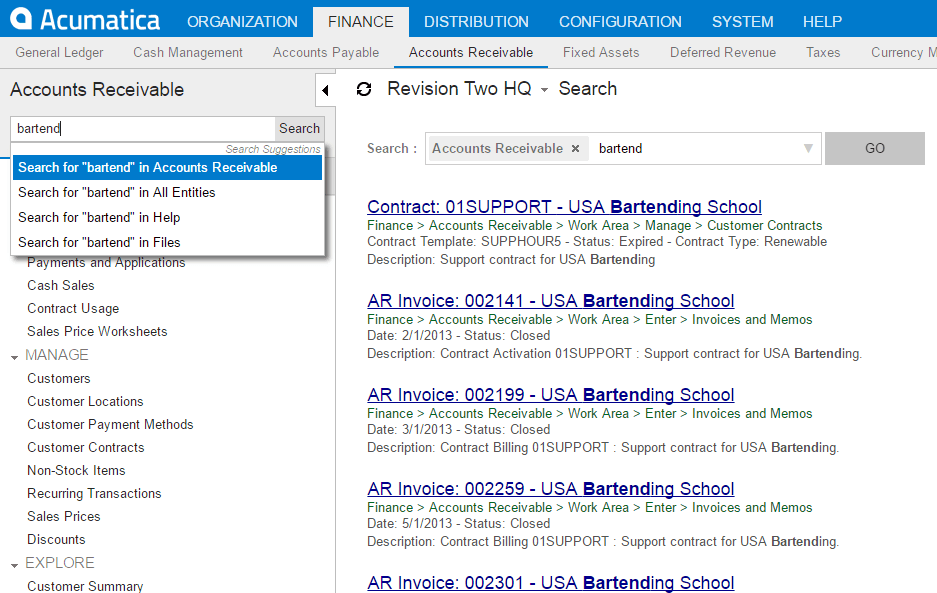The width and height of the screenshot is (937, 593).
Task: Open the DISTRIBUTION menu
Action: (x=476, y=22)
